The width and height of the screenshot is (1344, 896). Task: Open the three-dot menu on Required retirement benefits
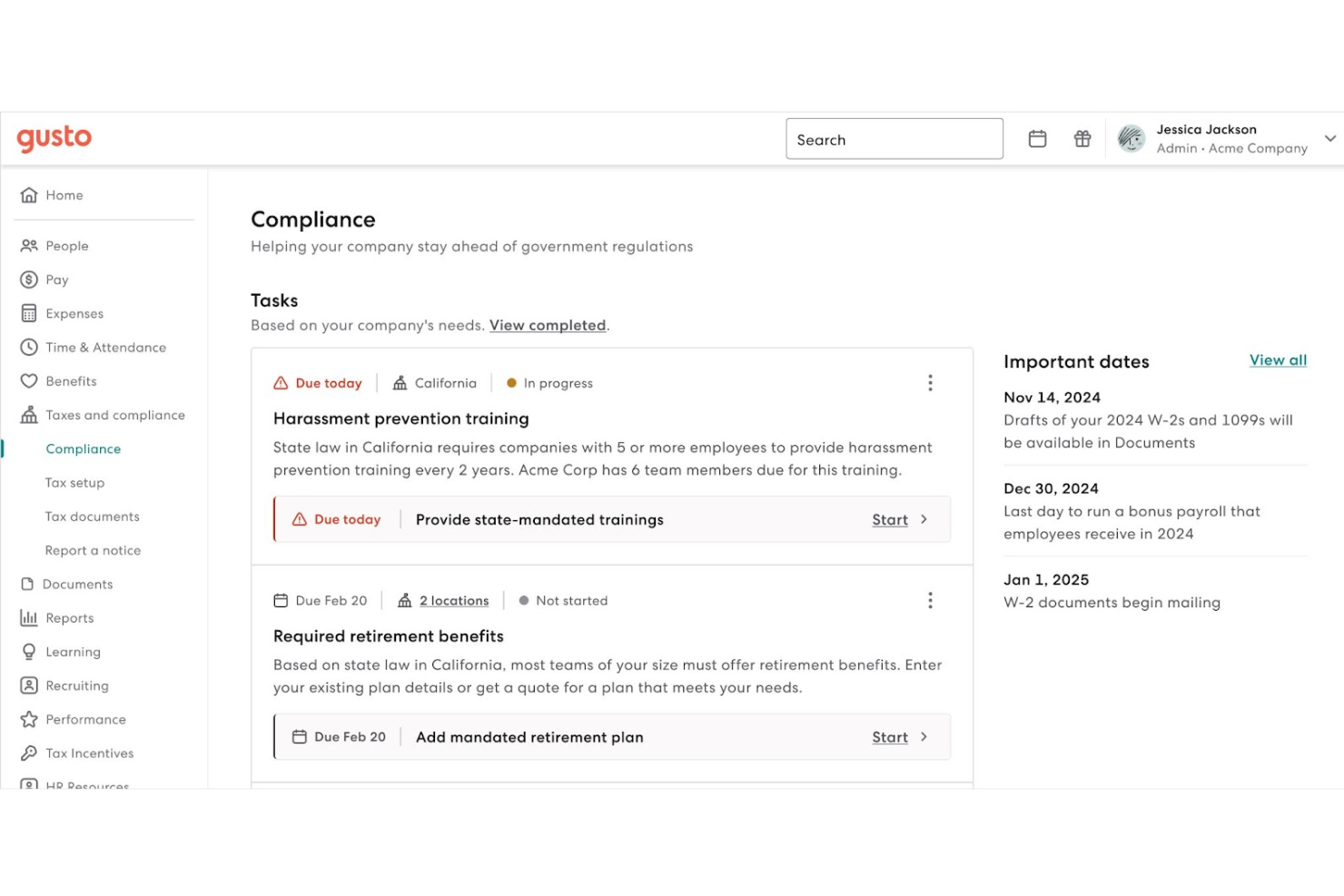point(930,600)
